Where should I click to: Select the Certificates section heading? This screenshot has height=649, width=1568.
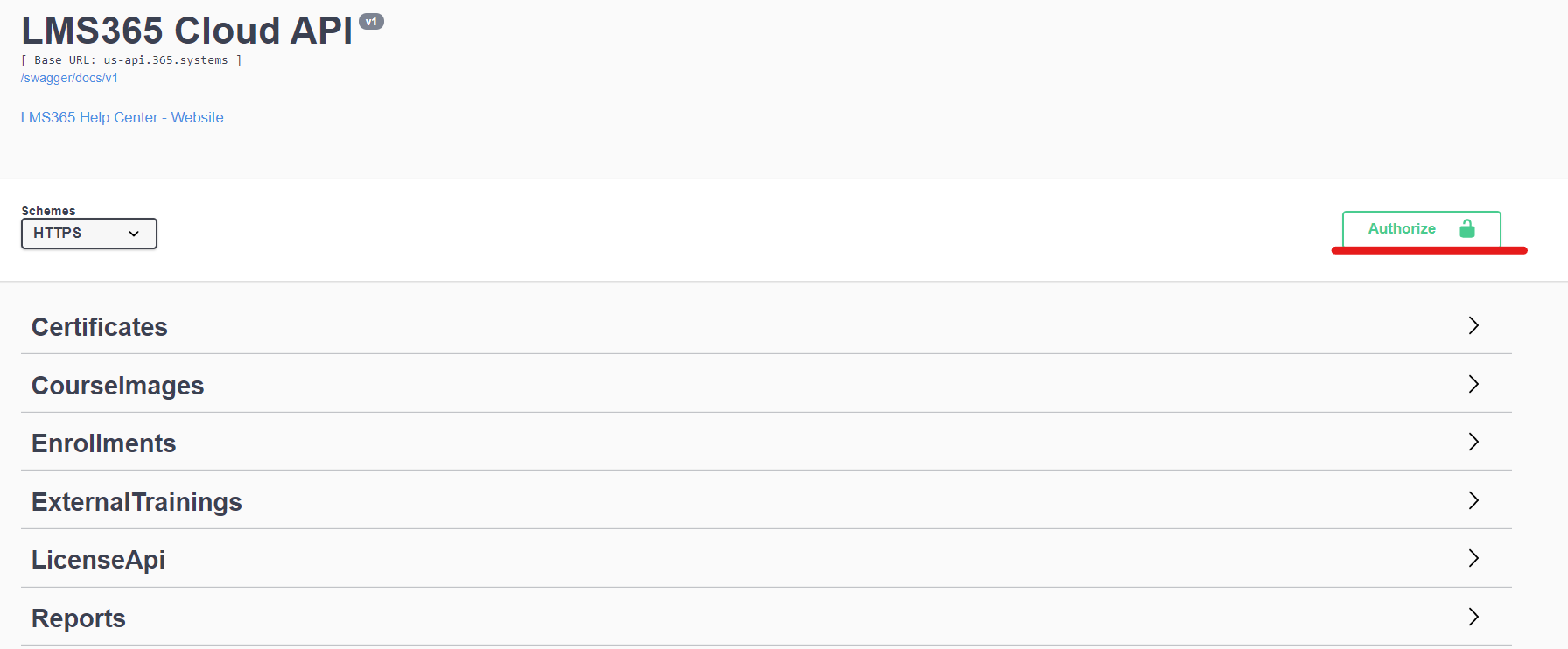click(100, 327)
